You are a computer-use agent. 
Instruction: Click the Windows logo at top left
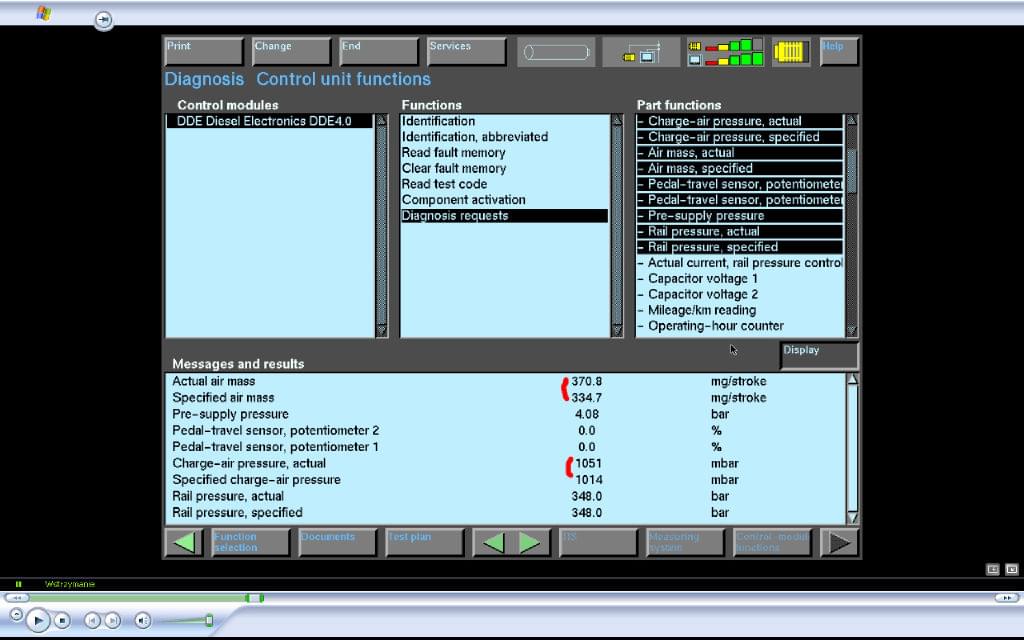pos(44,13)
